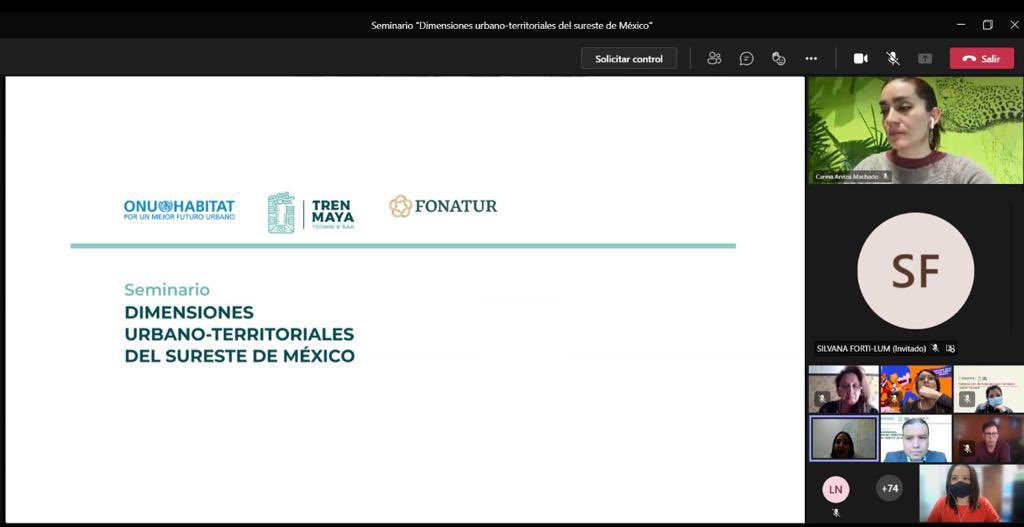Select the participant tile with the wallpaper background
Image resolution: width=1024 pixels, height=527 pixels.
coord(844,389)
